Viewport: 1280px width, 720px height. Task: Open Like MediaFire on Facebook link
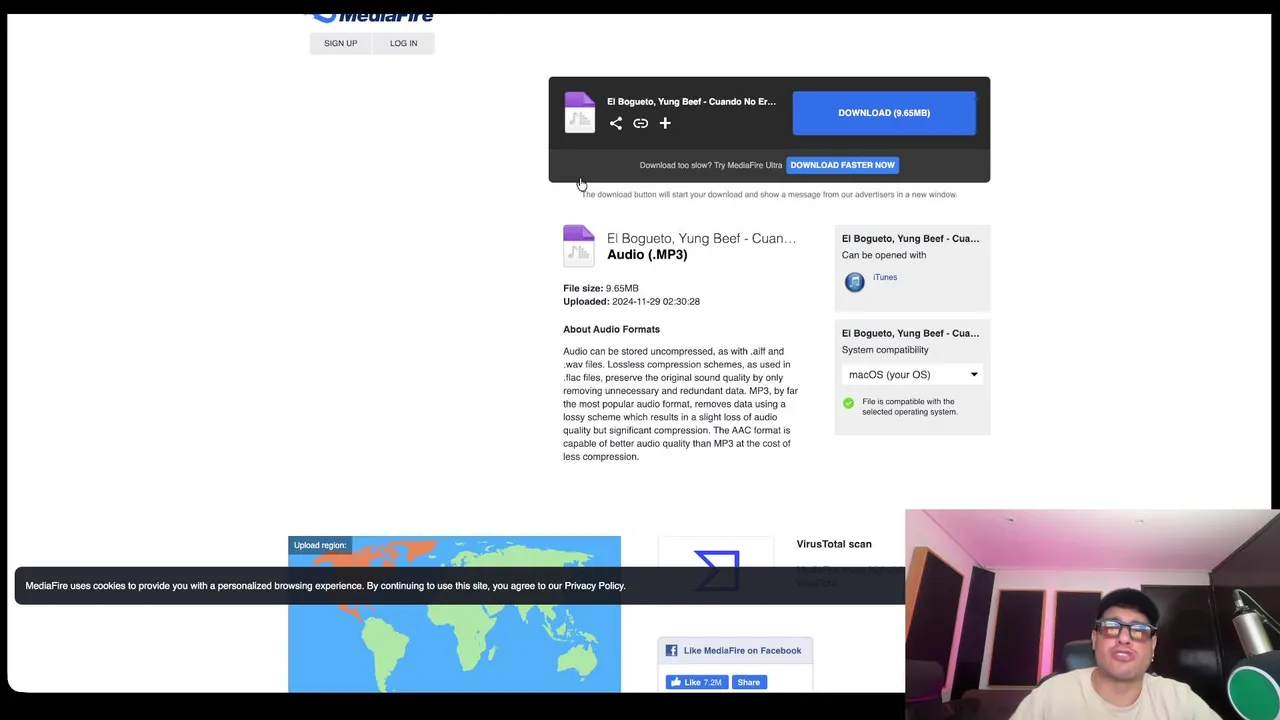pyautogui.click(x=742, y=651)
